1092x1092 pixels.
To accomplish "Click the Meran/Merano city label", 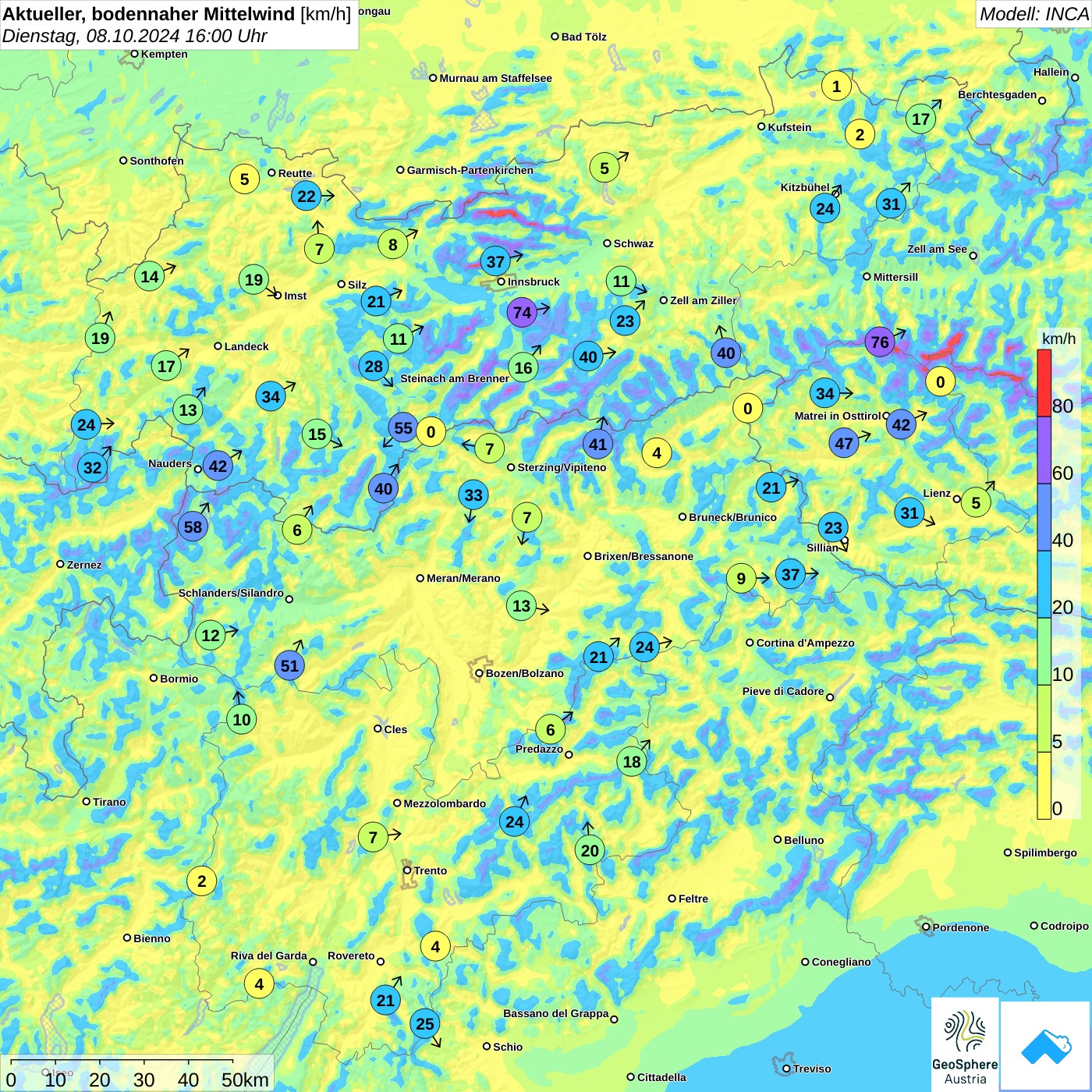I will [x=463, y=578].
